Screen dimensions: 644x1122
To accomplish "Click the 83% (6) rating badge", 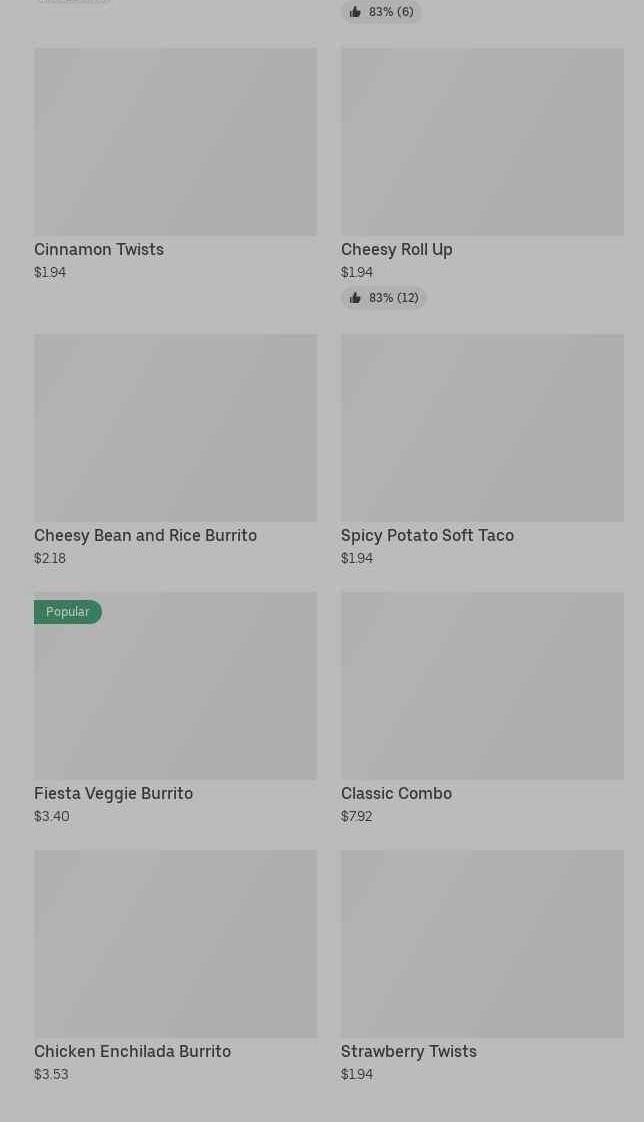I will pyautogui.click(x=381, y=12).
